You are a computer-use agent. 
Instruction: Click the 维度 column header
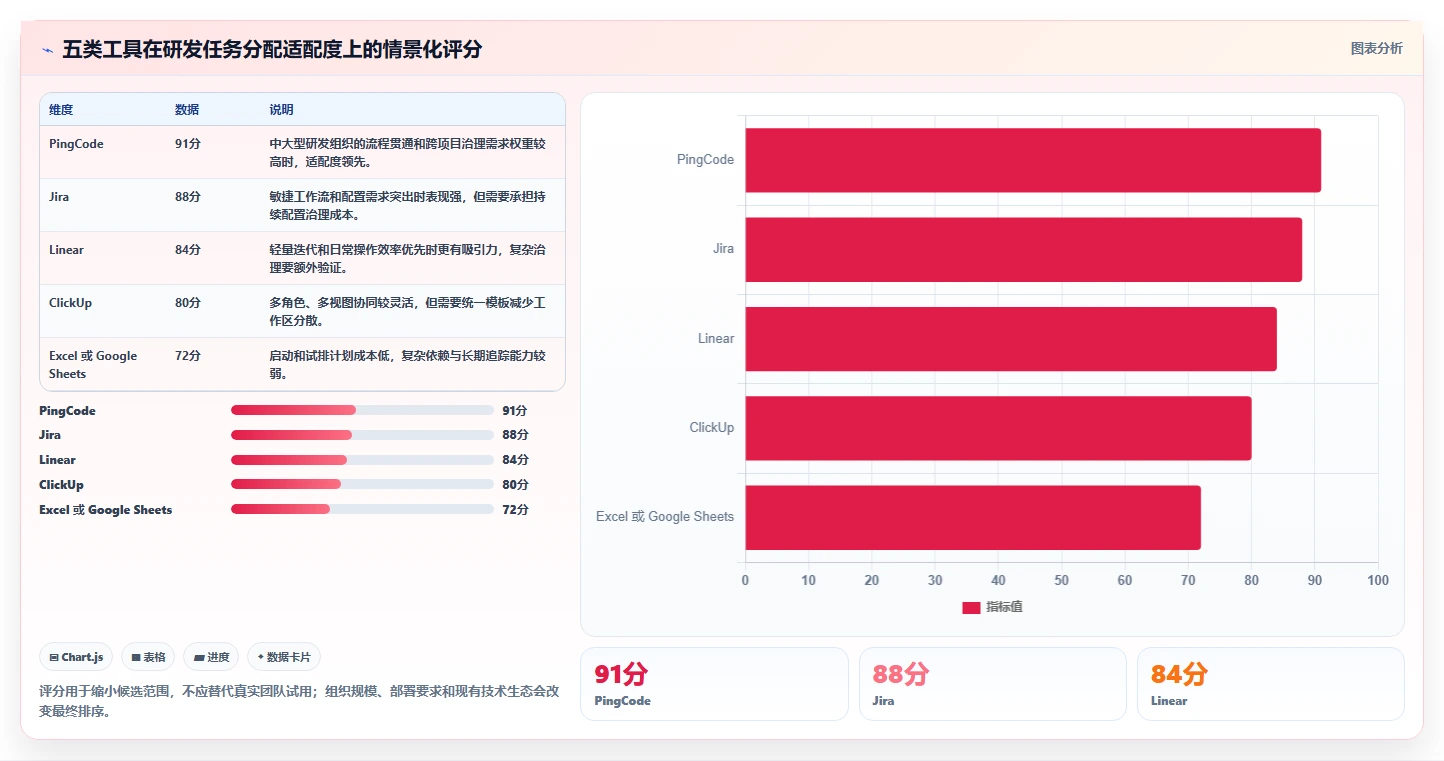pos(61,110)
